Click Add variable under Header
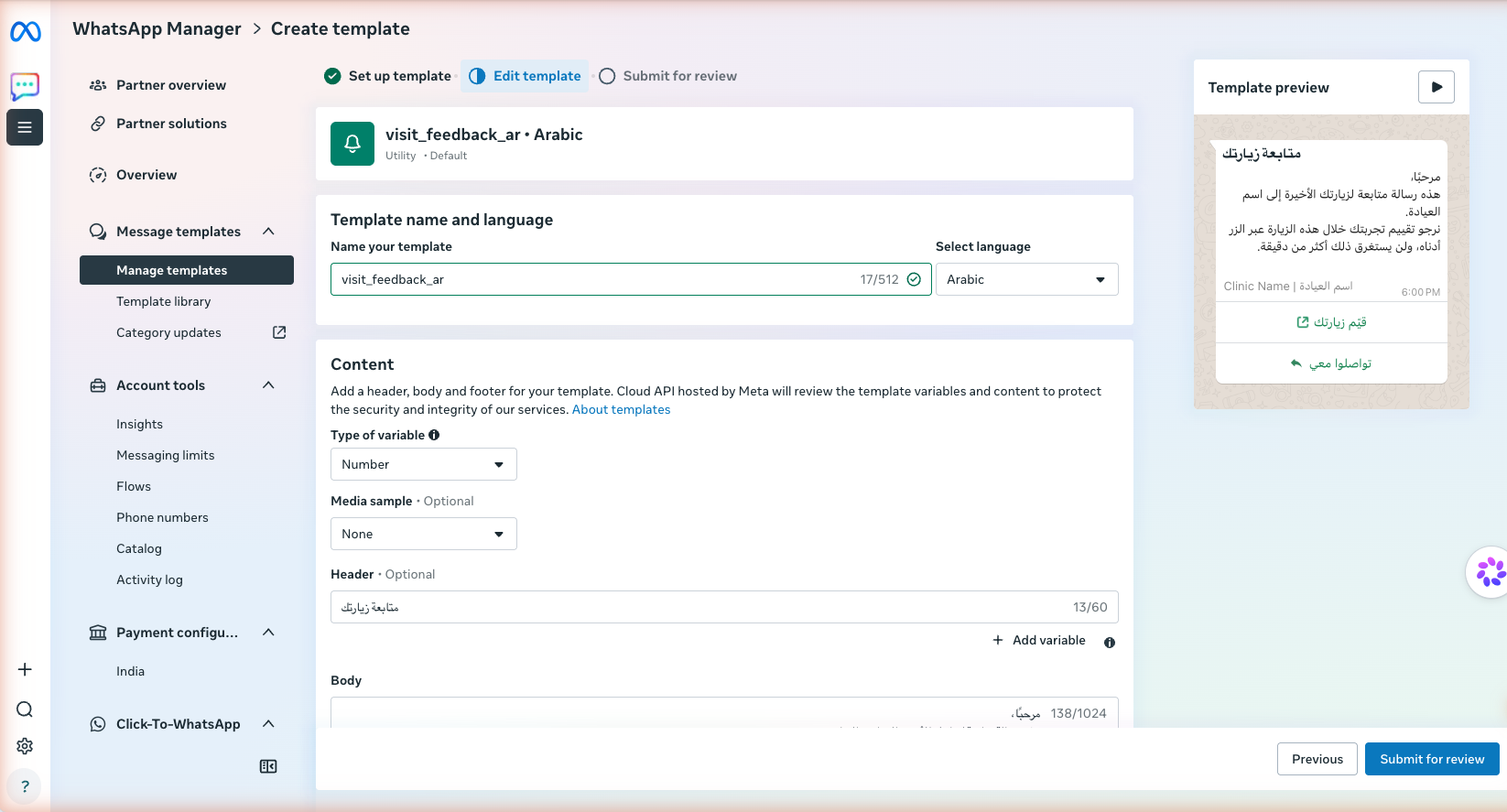The width and height of the screenshot is (1507, 812). [1039, 640]
